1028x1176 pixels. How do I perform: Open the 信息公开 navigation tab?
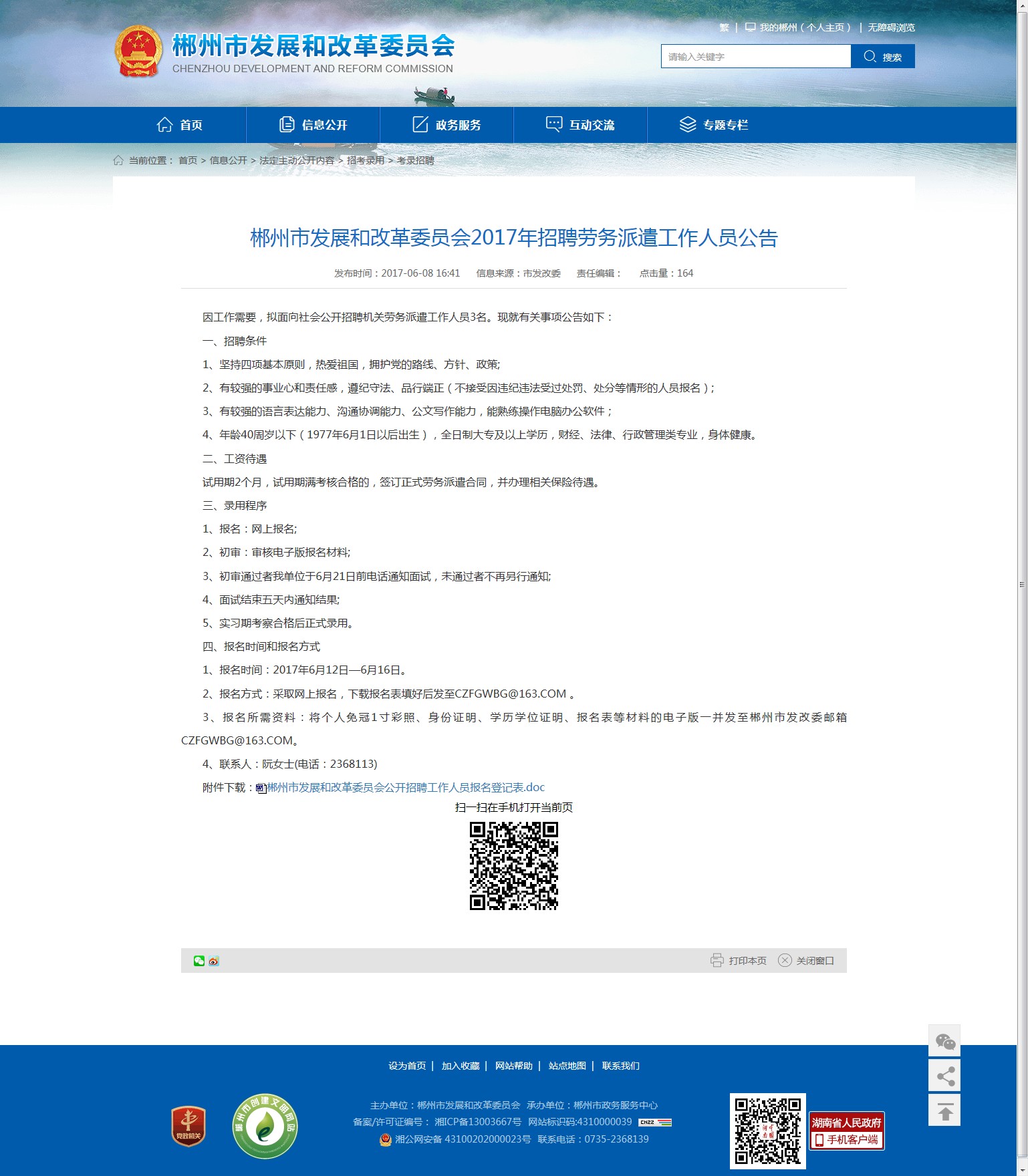[313, 125]
